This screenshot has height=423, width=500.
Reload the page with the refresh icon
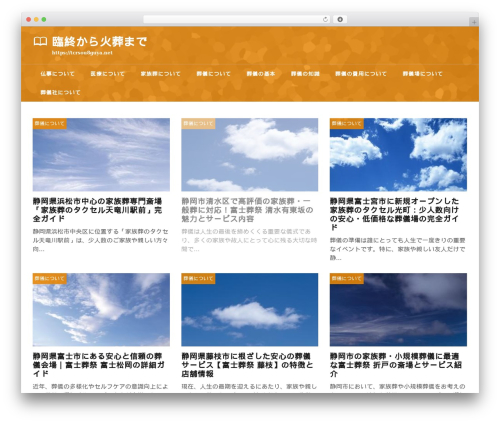click(x=325, y=19)
